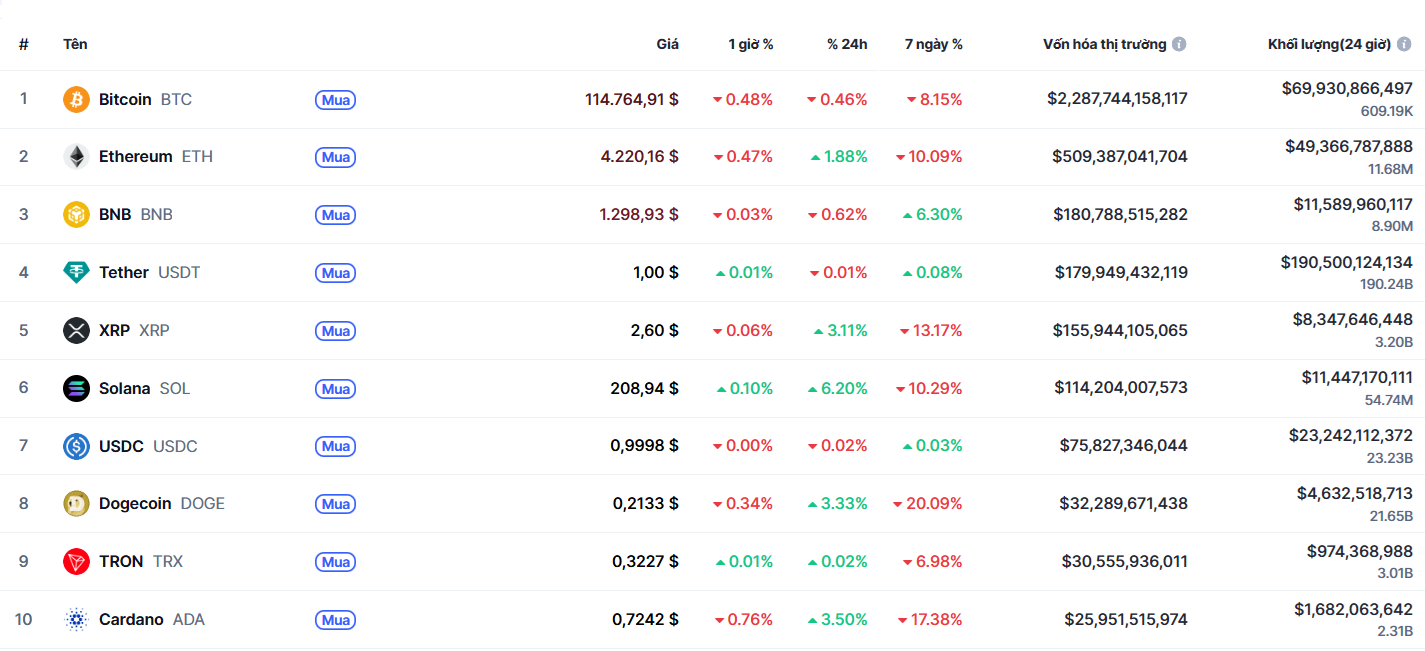Click the Bitcoin coin logo icon
1425x651 pixels.
[x=76, y=99]
